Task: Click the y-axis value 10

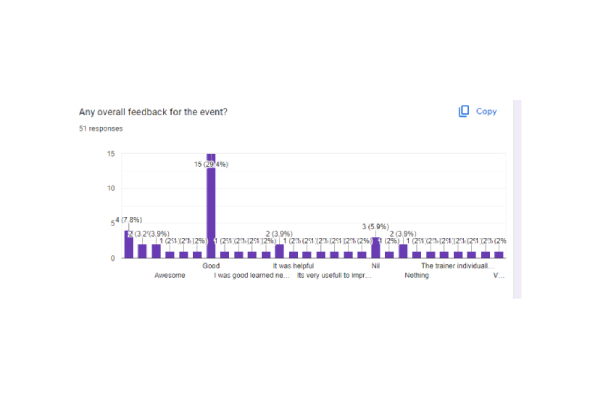Action: [112, 188]
